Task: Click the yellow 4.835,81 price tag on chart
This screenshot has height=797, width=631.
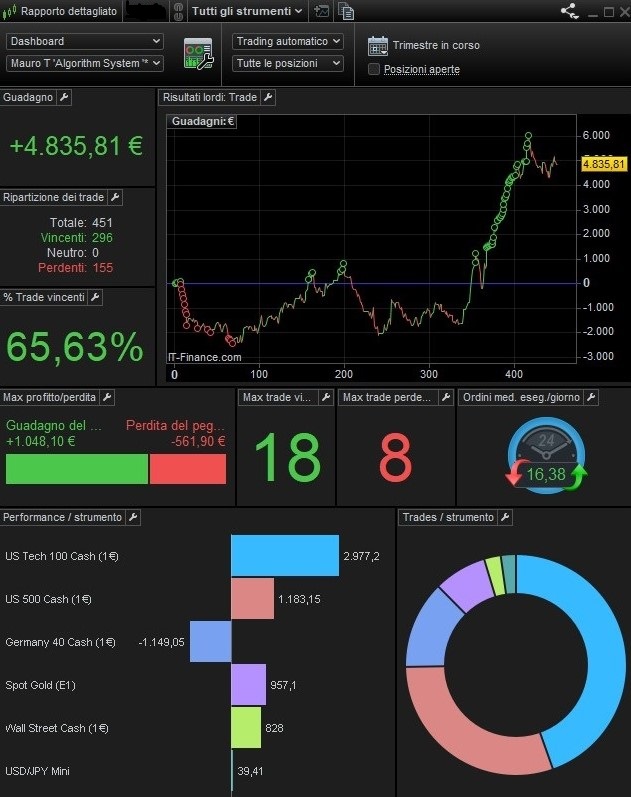Action: (x=604, y=164)
